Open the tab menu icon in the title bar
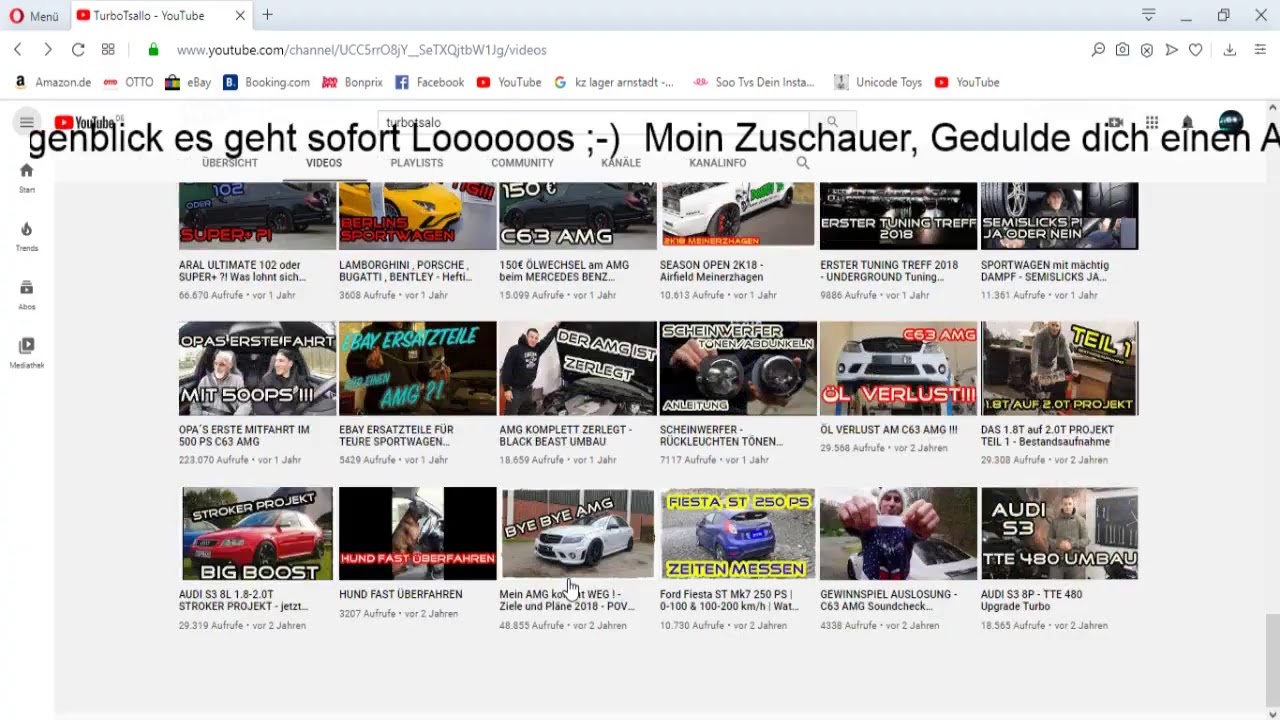The width and height of the screenshot is (1280, 720). coord(1149,15)
